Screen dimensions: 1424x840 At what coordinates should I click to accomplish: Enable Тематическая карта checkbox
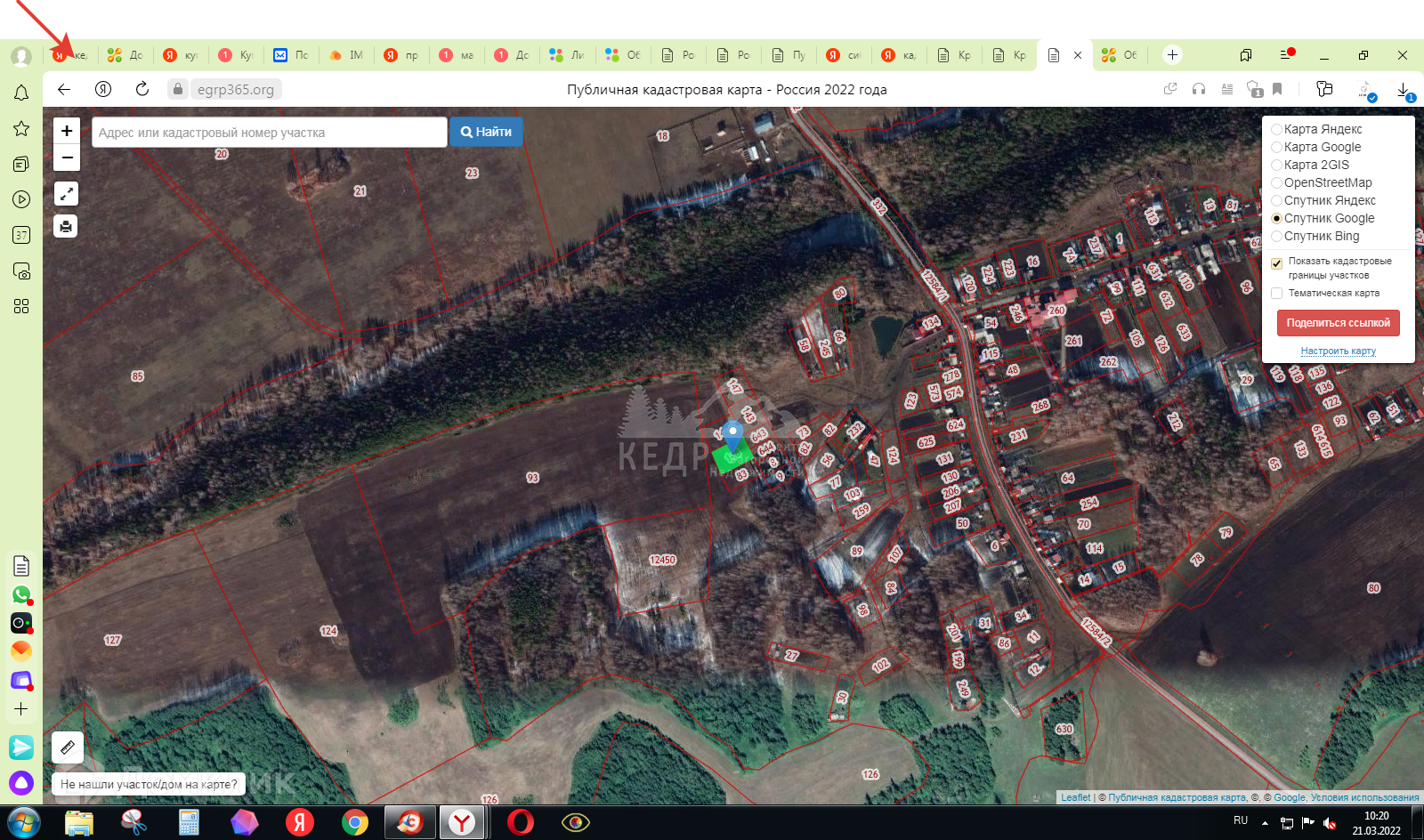[x=1276, y=293]
